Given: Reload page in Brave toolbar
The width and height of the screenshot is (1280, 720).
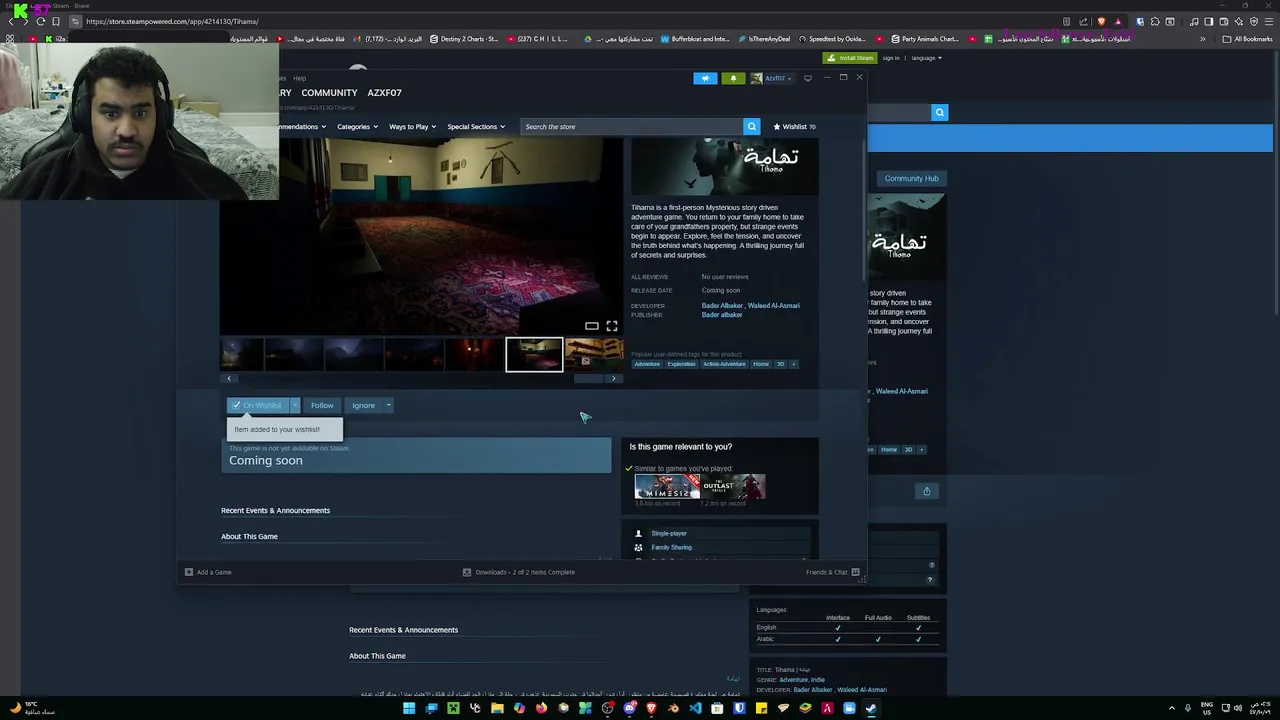Looking at the screenshot, I should (40, 21).
